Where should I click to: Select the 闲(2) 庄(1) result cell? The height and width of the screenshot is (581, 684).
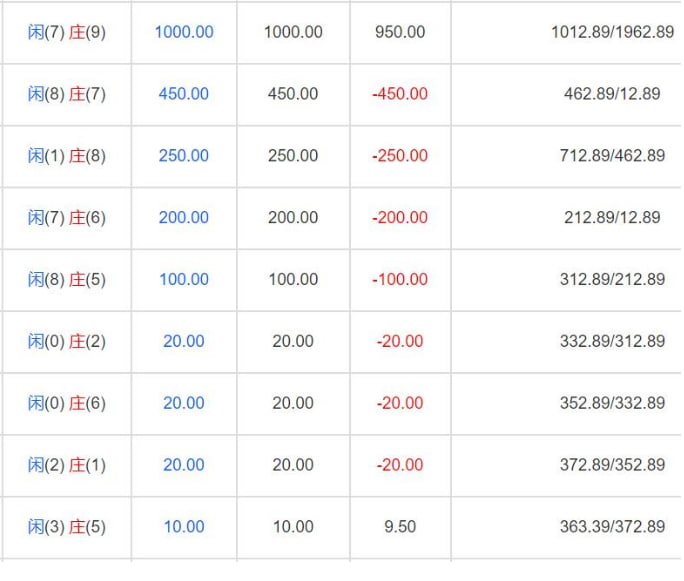(x=67, y=465)
